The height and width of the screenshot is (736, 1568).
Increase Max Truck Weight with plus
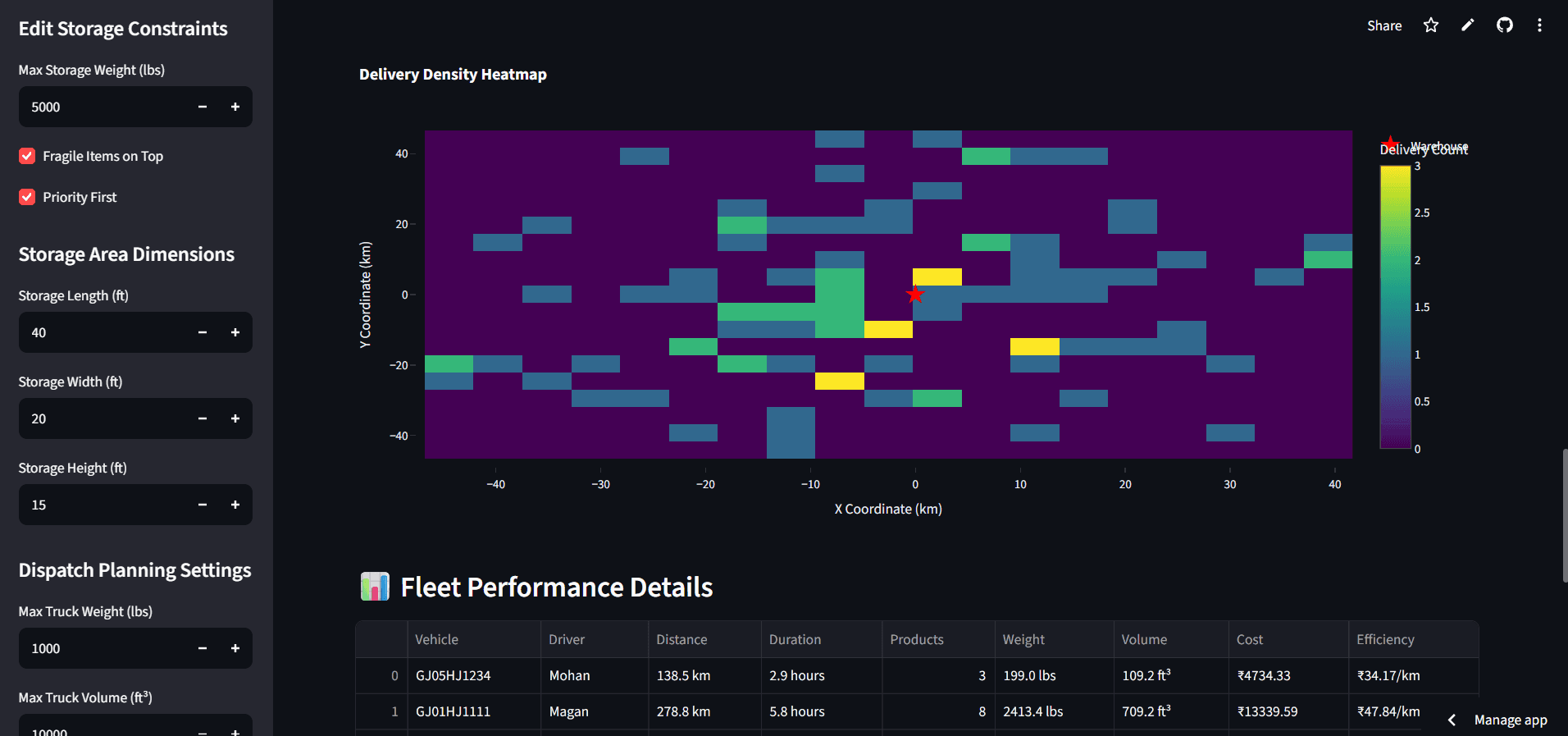tap(235, 648)
